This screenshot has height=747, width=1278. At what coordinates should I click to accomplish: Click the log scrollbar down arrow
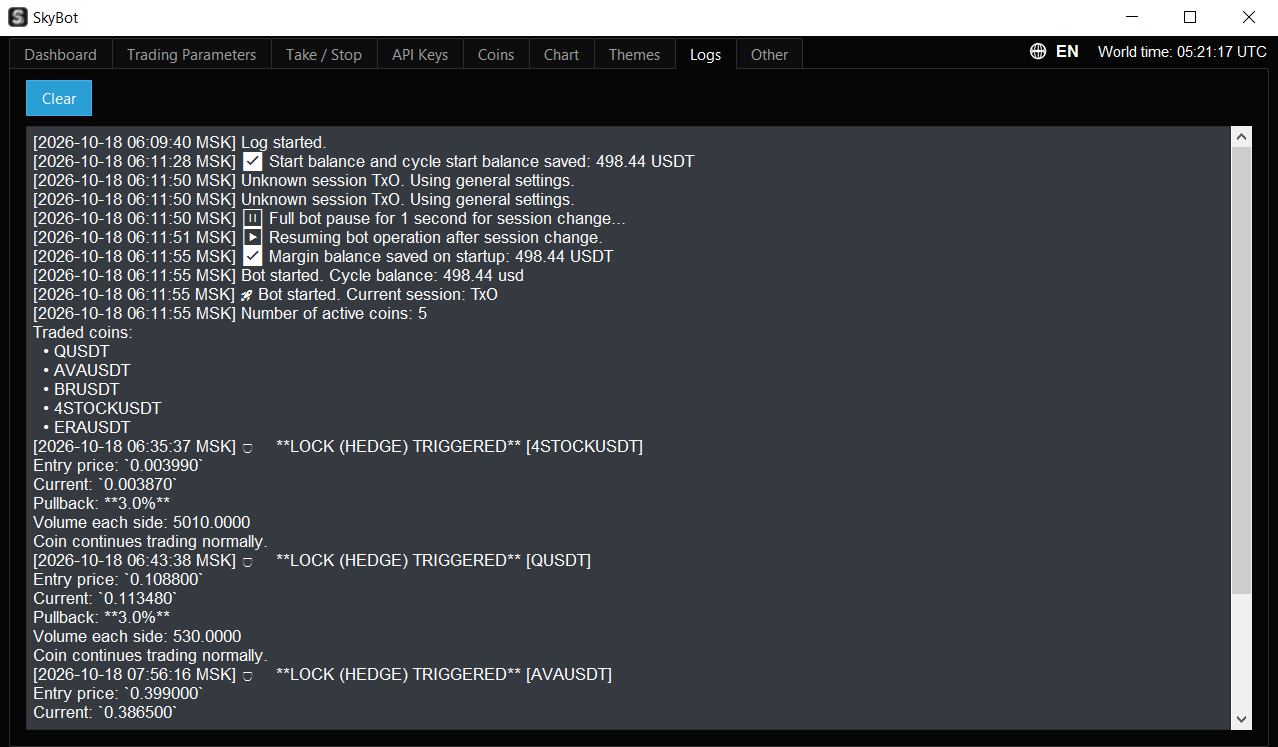1241,719
